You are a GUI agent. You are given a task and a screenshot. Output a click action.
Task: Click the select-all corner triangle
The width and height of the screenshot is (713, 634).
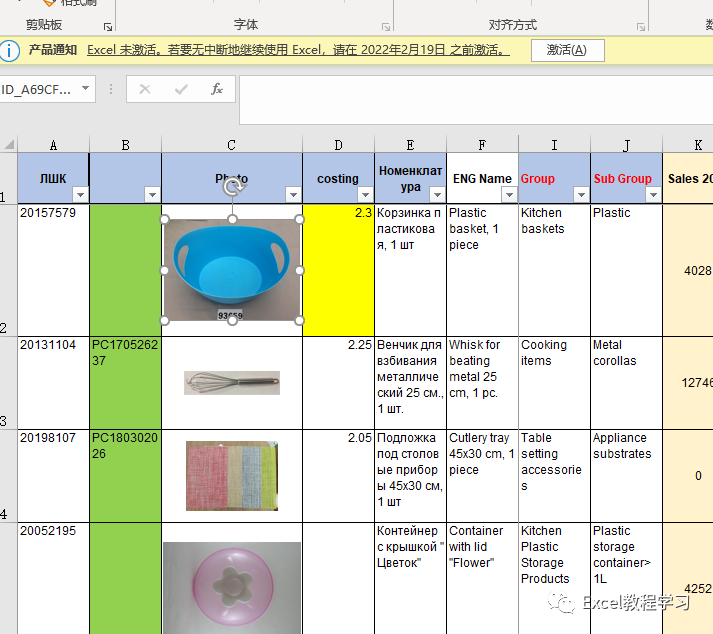click(x=9, y=145)
